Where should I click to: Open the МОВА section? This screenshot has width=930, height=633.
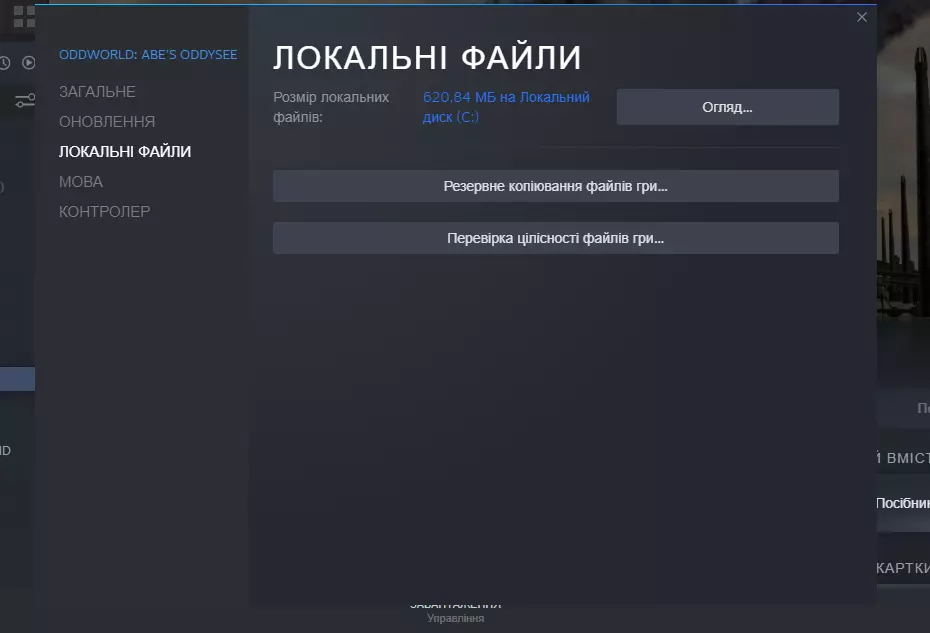[81, 182]
